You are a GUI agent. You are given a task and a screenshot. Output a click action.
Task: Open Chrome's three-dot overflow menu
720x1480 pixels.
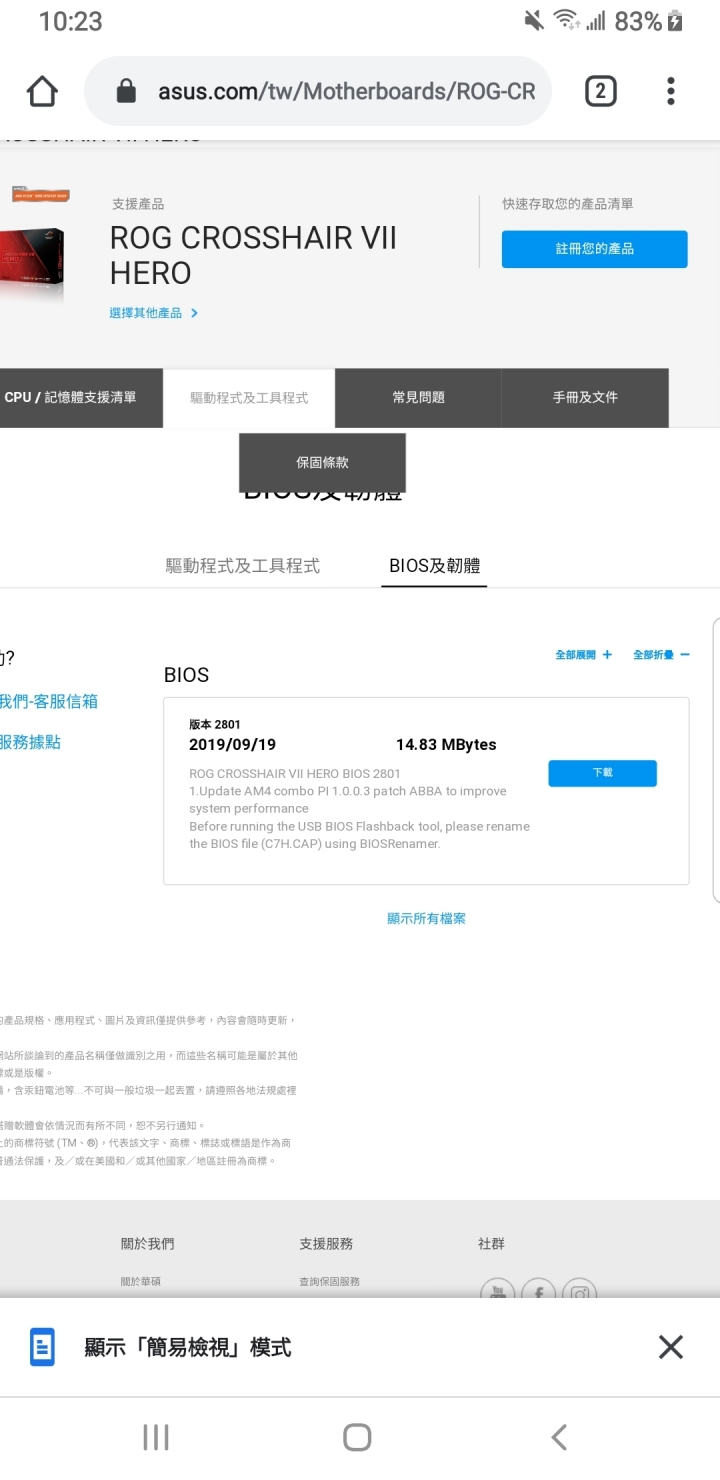point(671,92)
